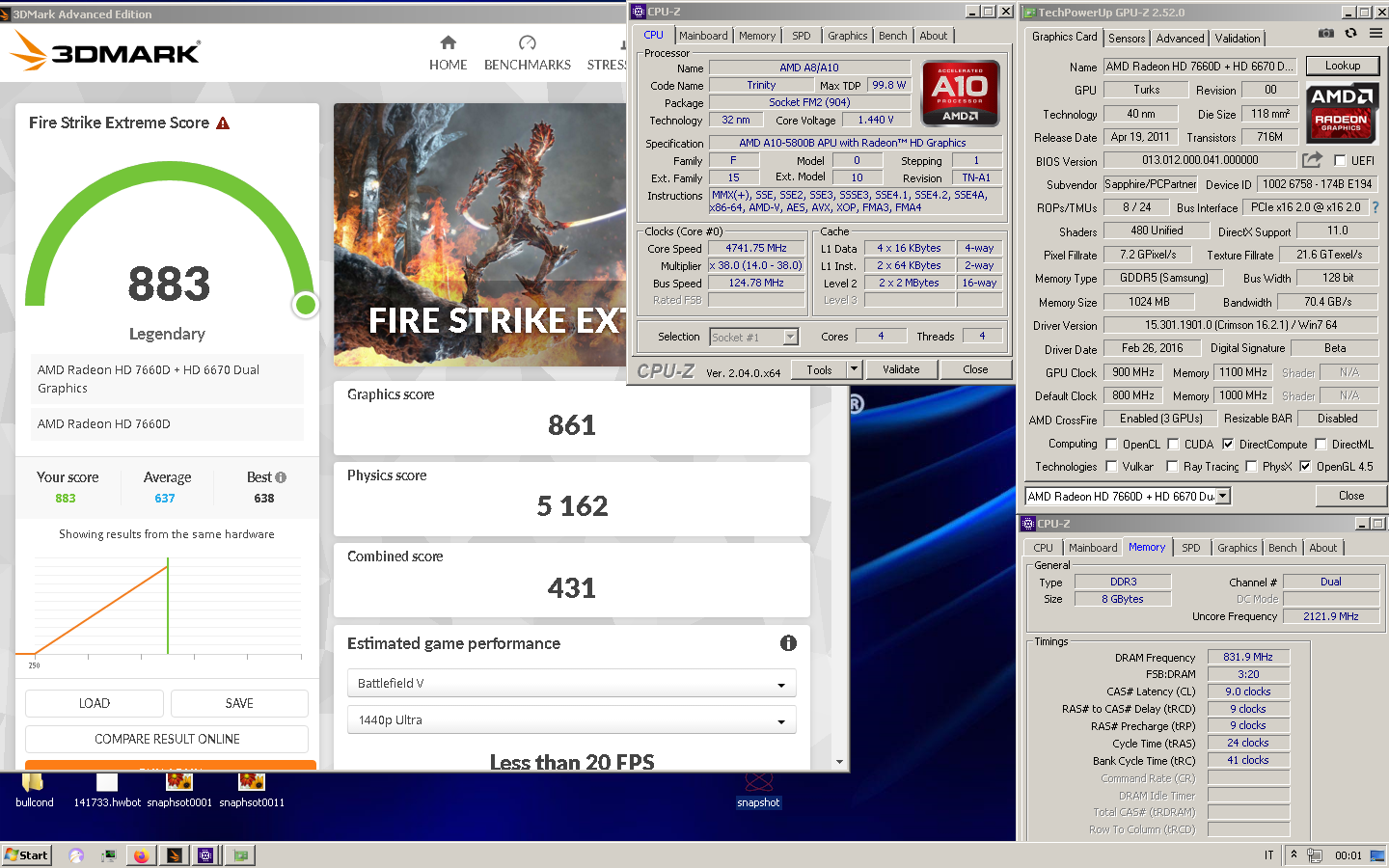Viewport: 1389px width, 868px height.
Task: Switch to 3DMark via taskbar button
Action: (174, 855)
